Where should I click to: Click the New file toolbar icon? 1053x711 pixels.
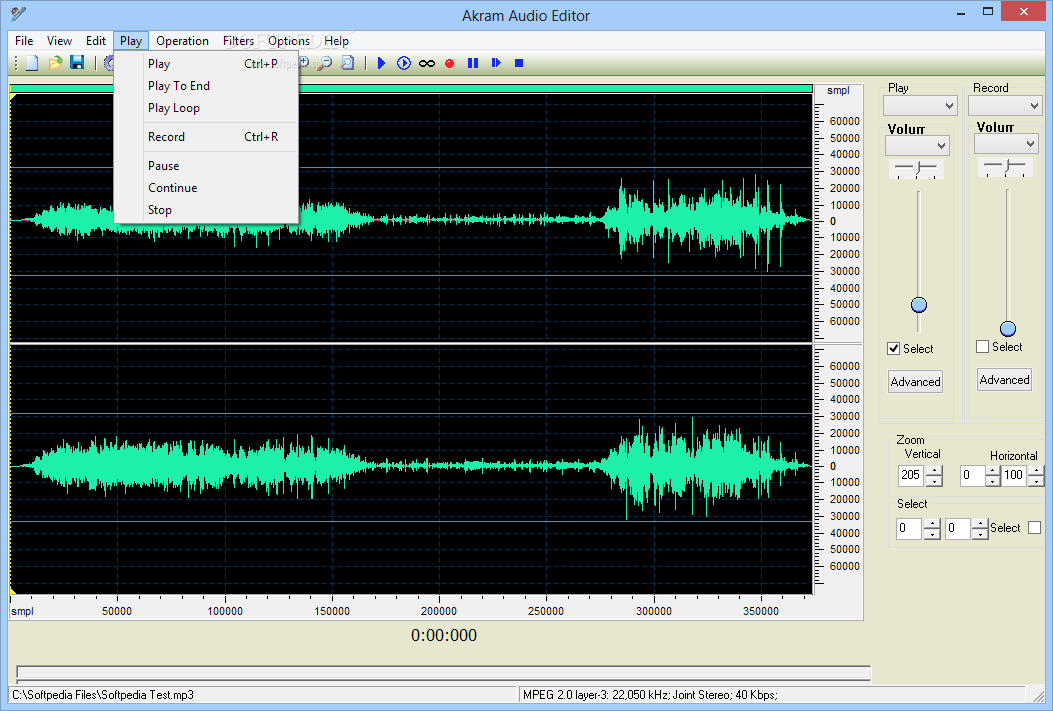pyautogui.click(x=32, y=63)
